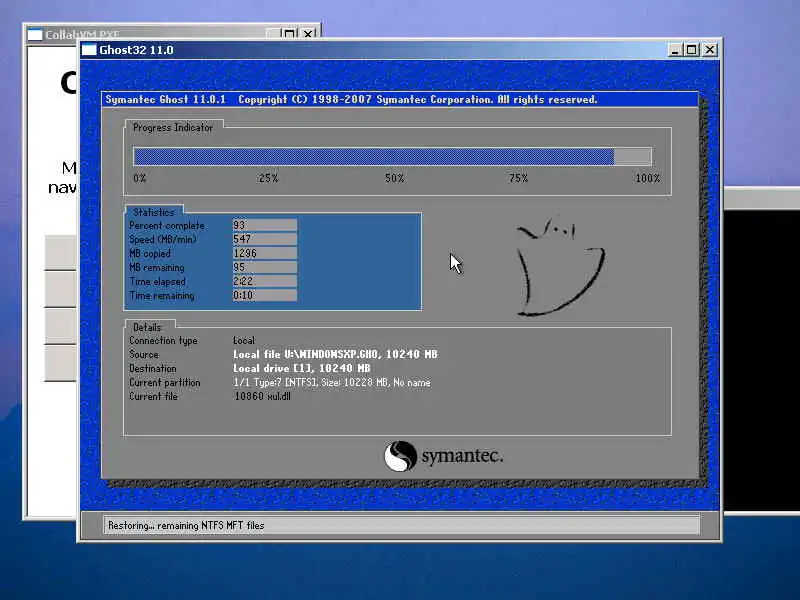The image size is (800, 600).
Task: Close the CollabVM PXE background window
Action: [308, 34]
